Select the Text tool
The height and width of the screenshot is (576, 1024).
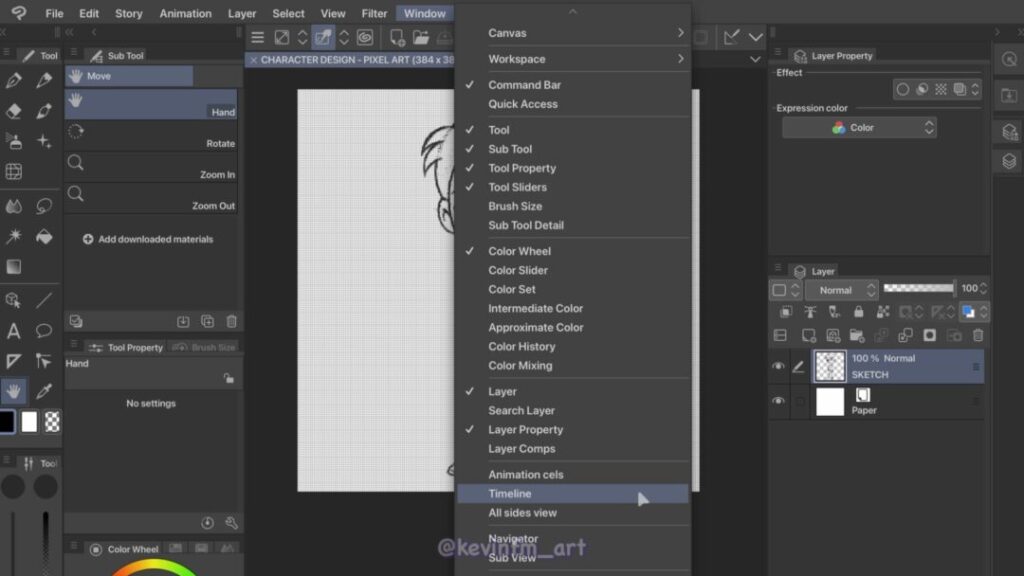pos(14,331)
